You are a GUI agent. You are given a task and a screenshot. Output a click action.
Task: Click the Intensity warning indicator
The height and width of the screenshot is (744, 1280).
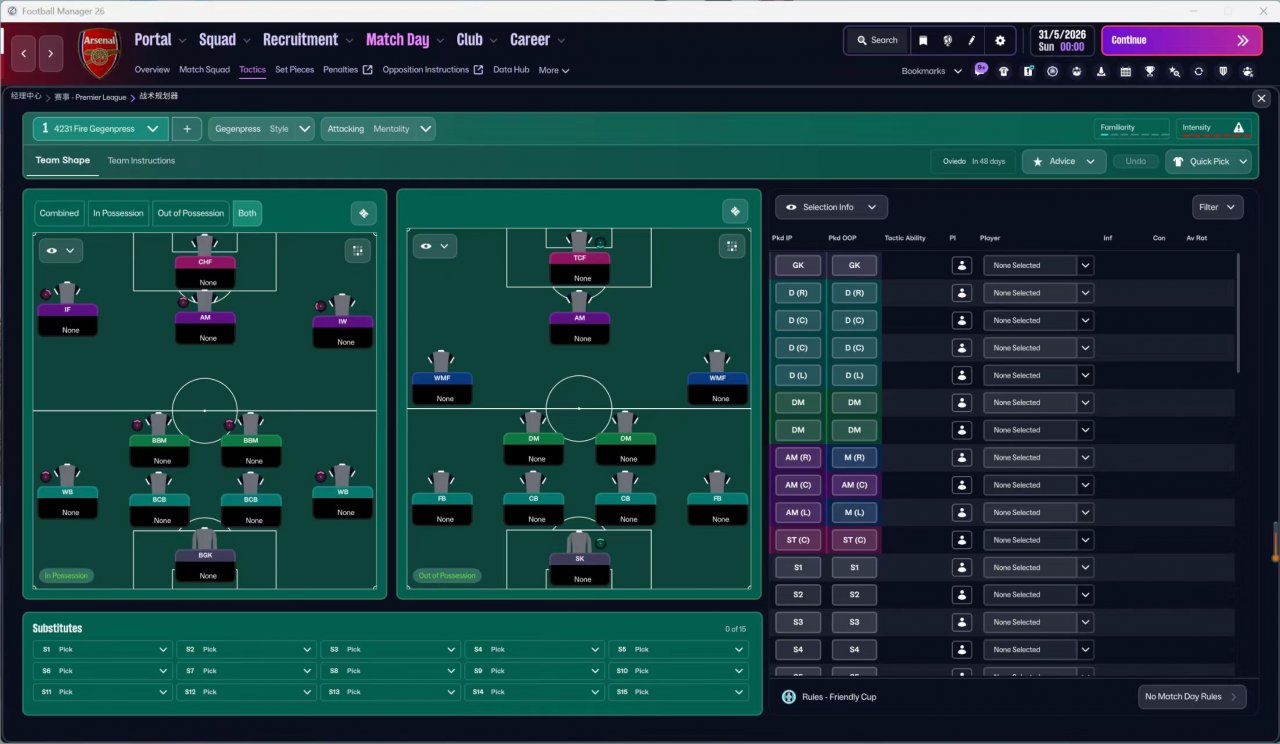(x=1213, y=128)
